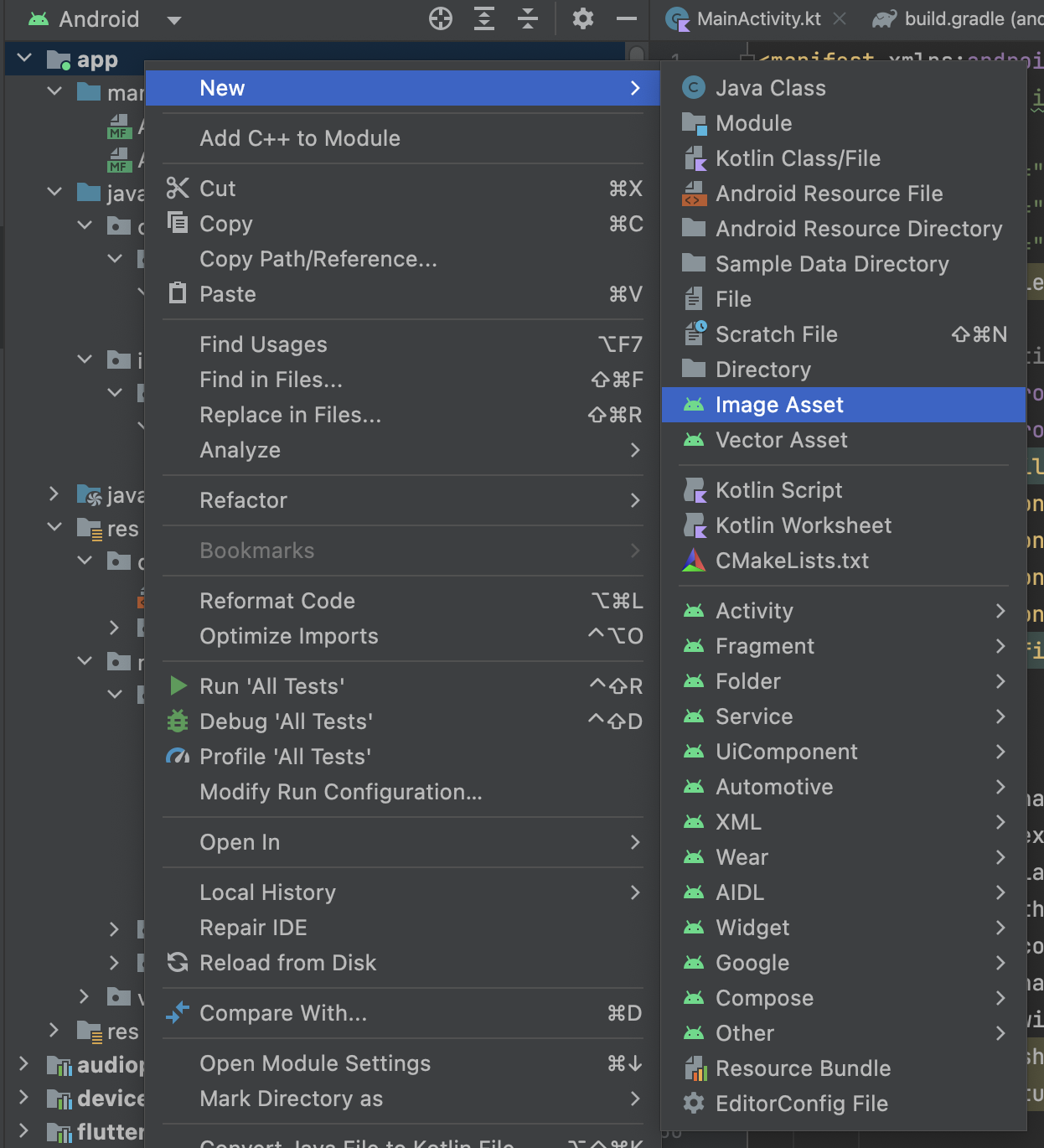Screen dimensions: 1044x1148
Task: Open the UiComponent submenu
Action: pos(844,752)
